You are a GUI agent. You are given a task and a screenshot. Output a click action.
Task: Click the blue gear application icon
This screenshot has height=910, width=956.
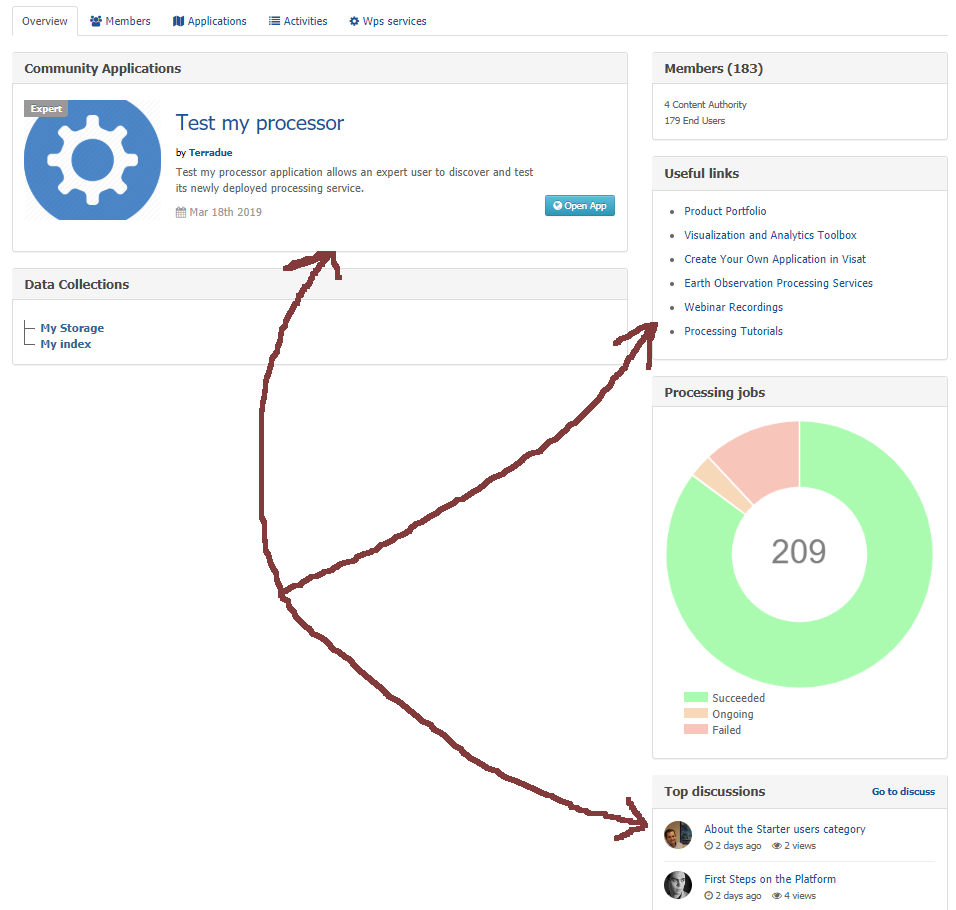pyautogui.click(x=92, y=160)
